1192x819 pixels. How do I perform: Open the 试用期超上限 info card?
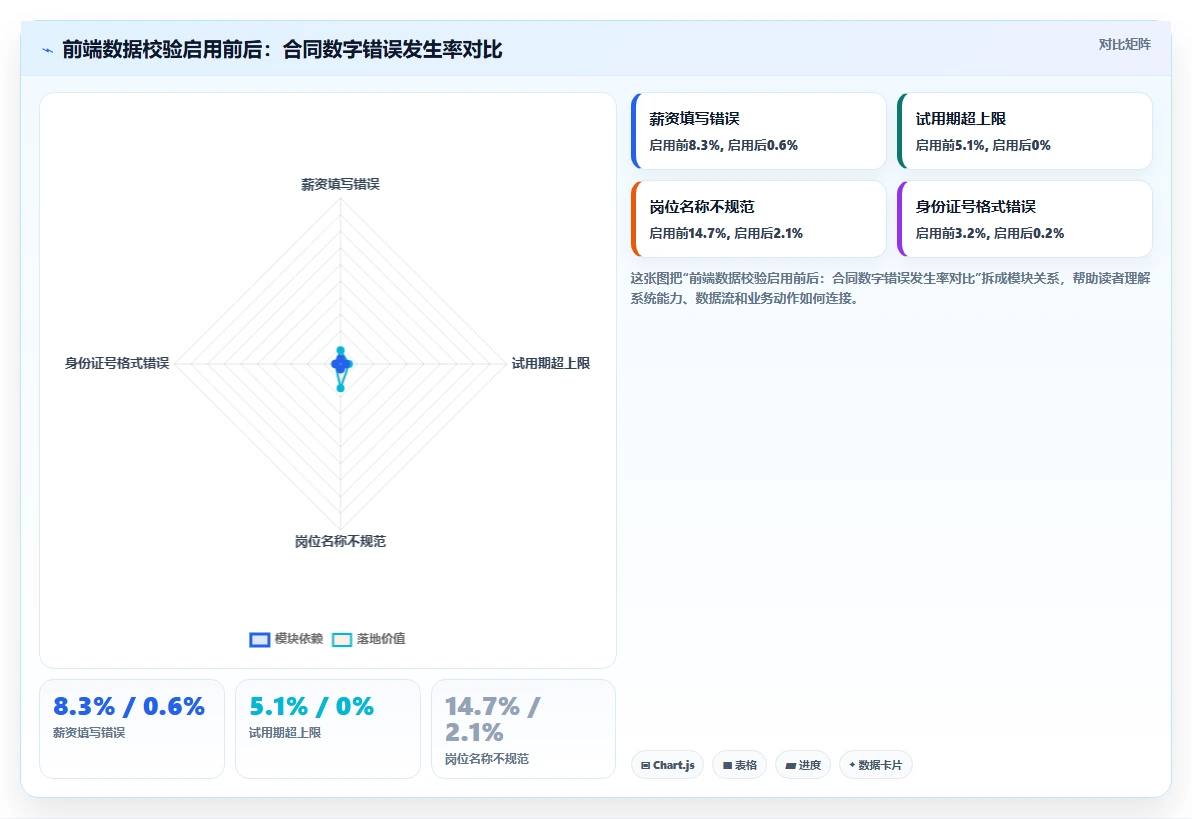click(x=1025, y=131)
